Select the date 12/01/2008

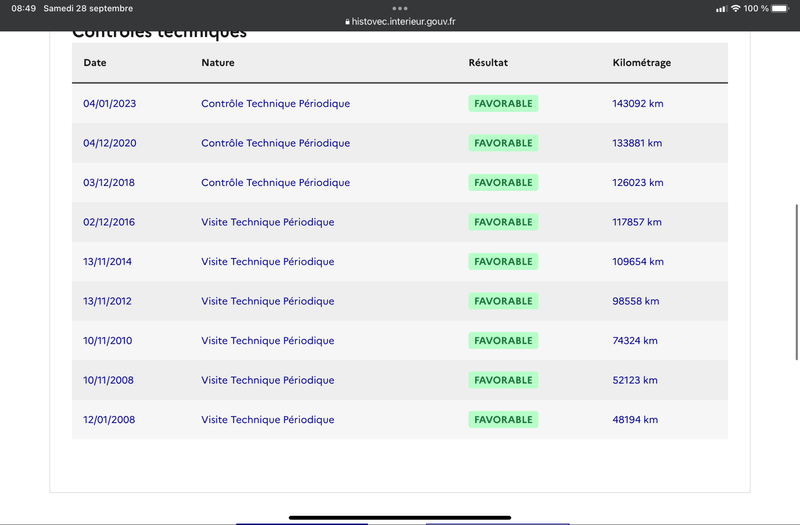pyautogui.click(x=109, y=419)
